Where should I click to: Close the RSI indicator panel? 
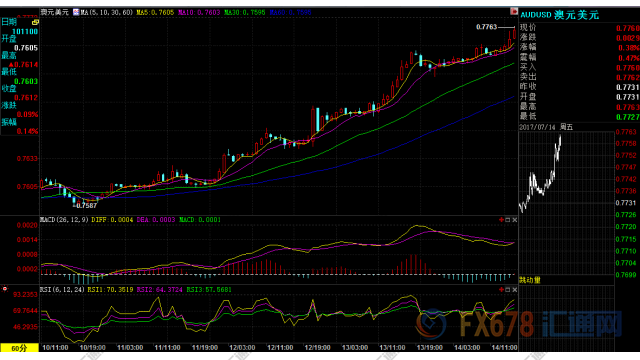514,289
